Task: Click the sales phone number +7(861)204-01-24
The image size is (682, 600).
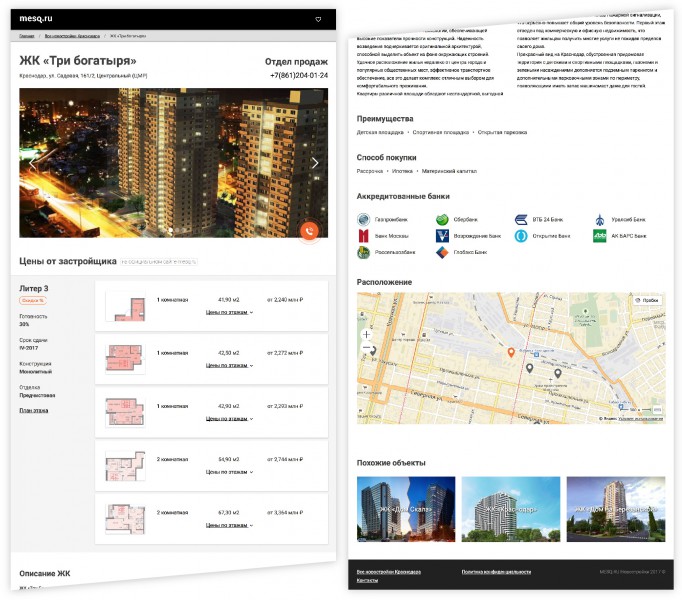Action: [x=299, y=75]
